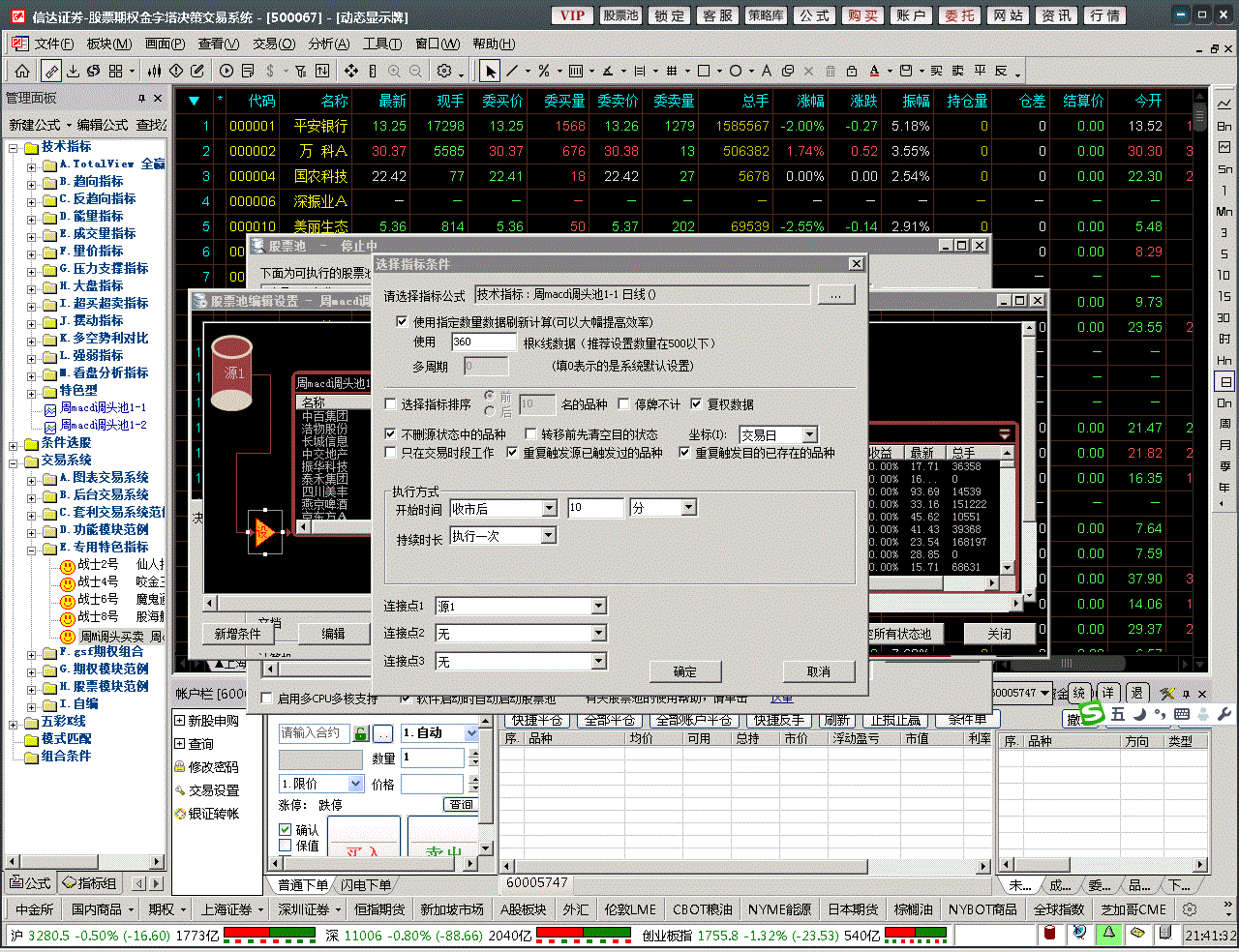This screenshot has height=952, width=1239.
Task: Enable 停牌不计 checkbox
Action: [624, 404]
